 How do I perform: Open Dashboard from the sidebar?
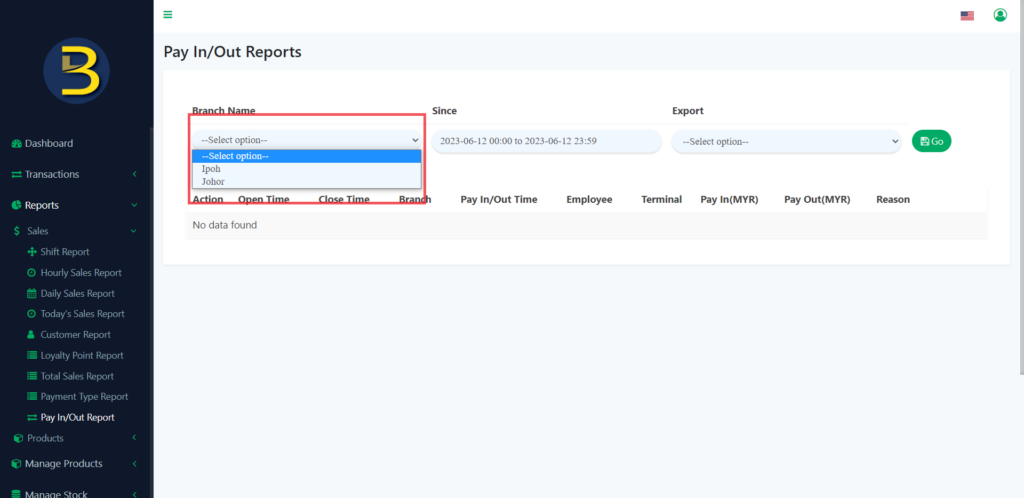48,143
